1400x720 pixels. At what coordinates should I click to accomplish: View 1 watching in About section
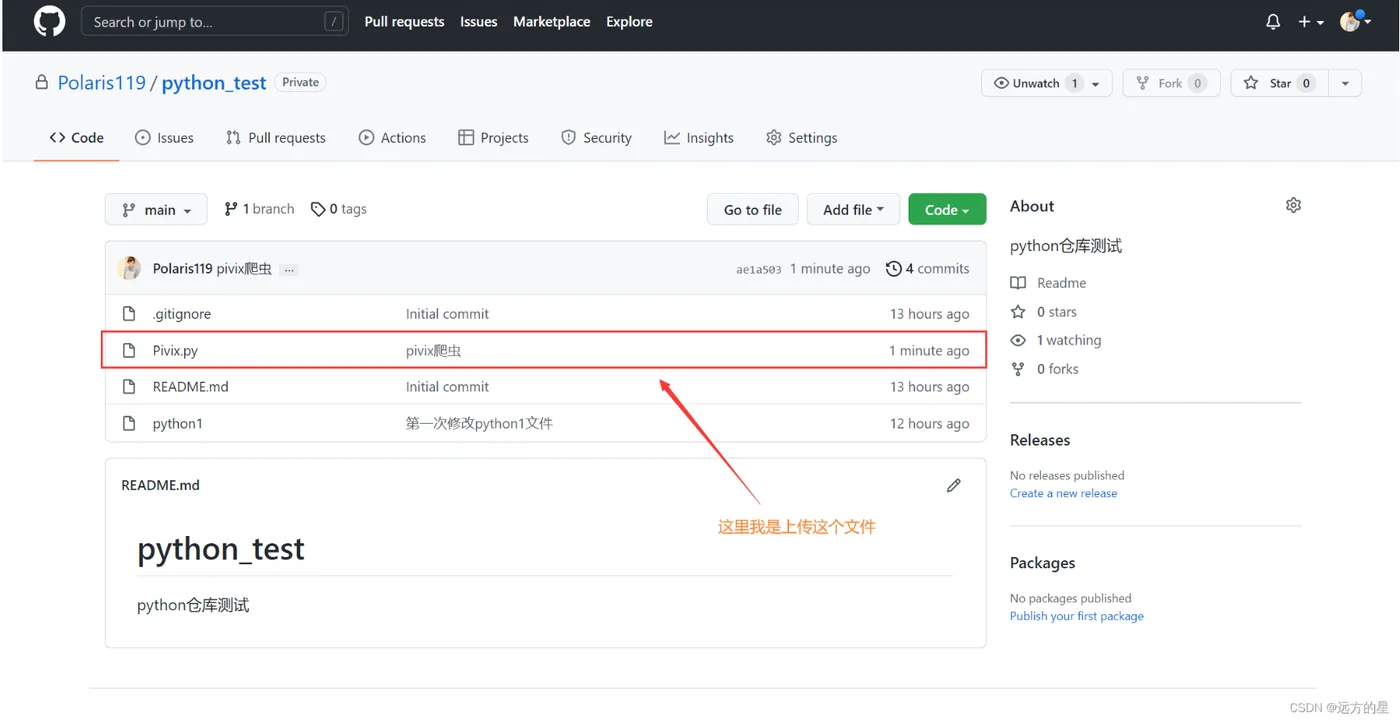coord(1056,340)
